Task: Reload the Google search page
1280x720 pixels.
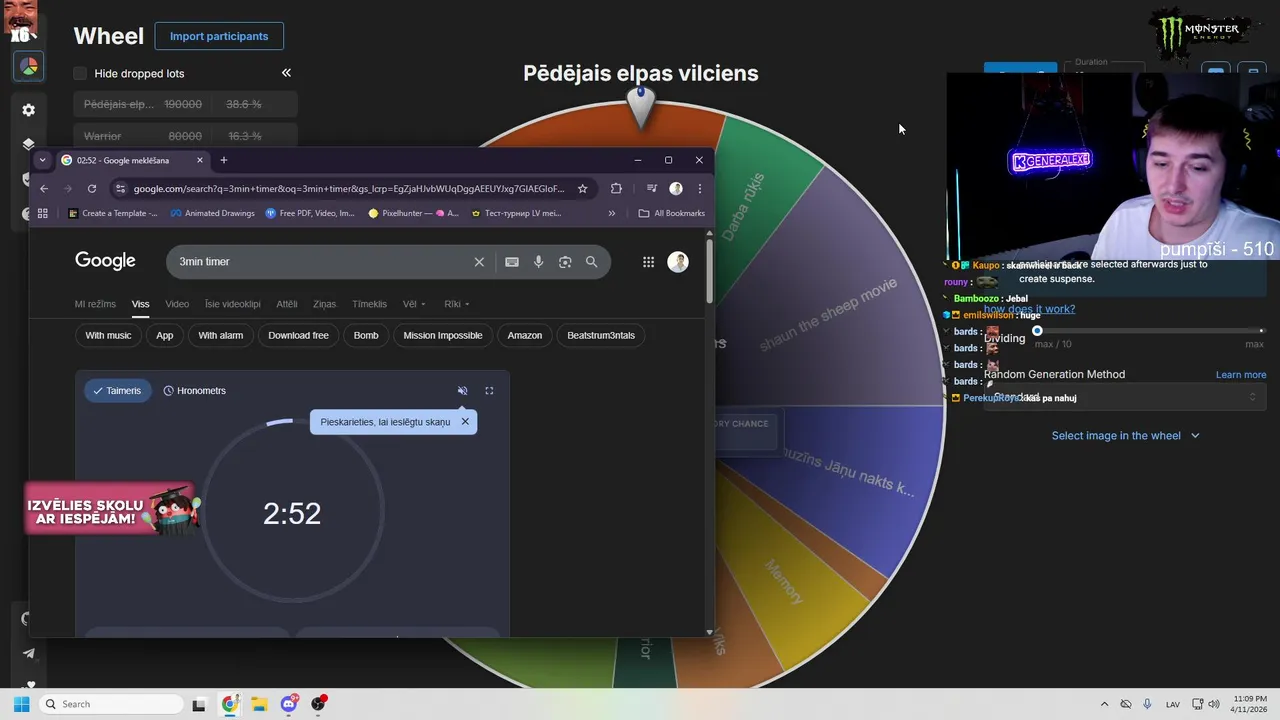Action: (x=92, y=188)
